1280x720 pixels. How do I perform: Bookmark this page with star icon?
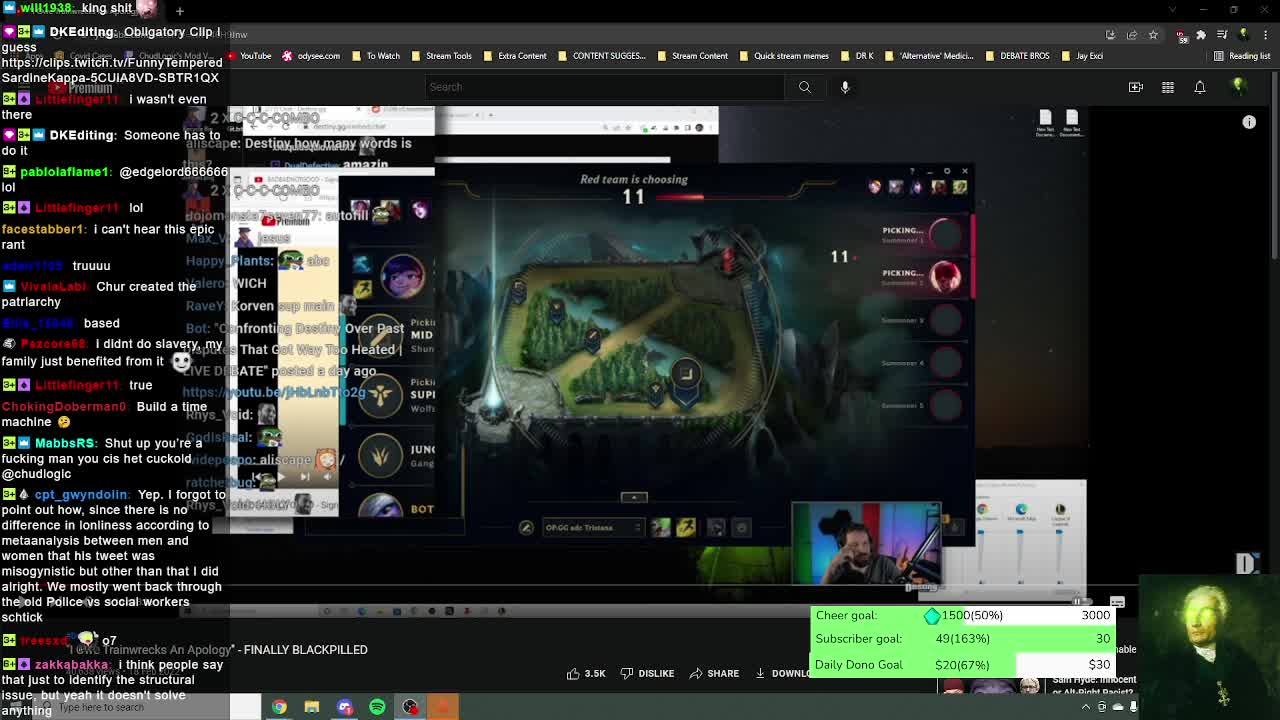click(x=1153, y=35)
